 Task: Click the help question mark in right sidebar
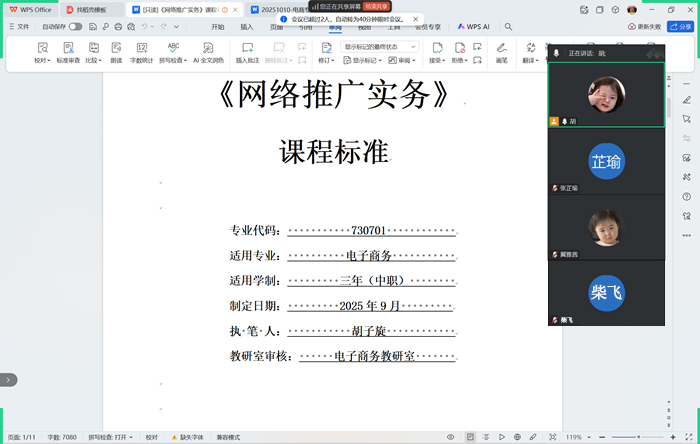point(687,195)
